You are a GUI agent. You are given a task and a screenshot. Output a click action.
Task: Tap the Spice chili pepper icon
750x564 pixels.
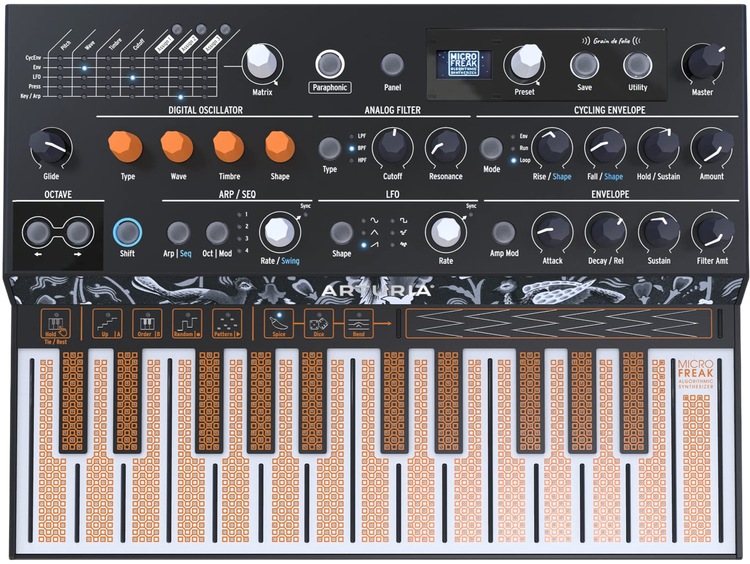pos(279,324)
